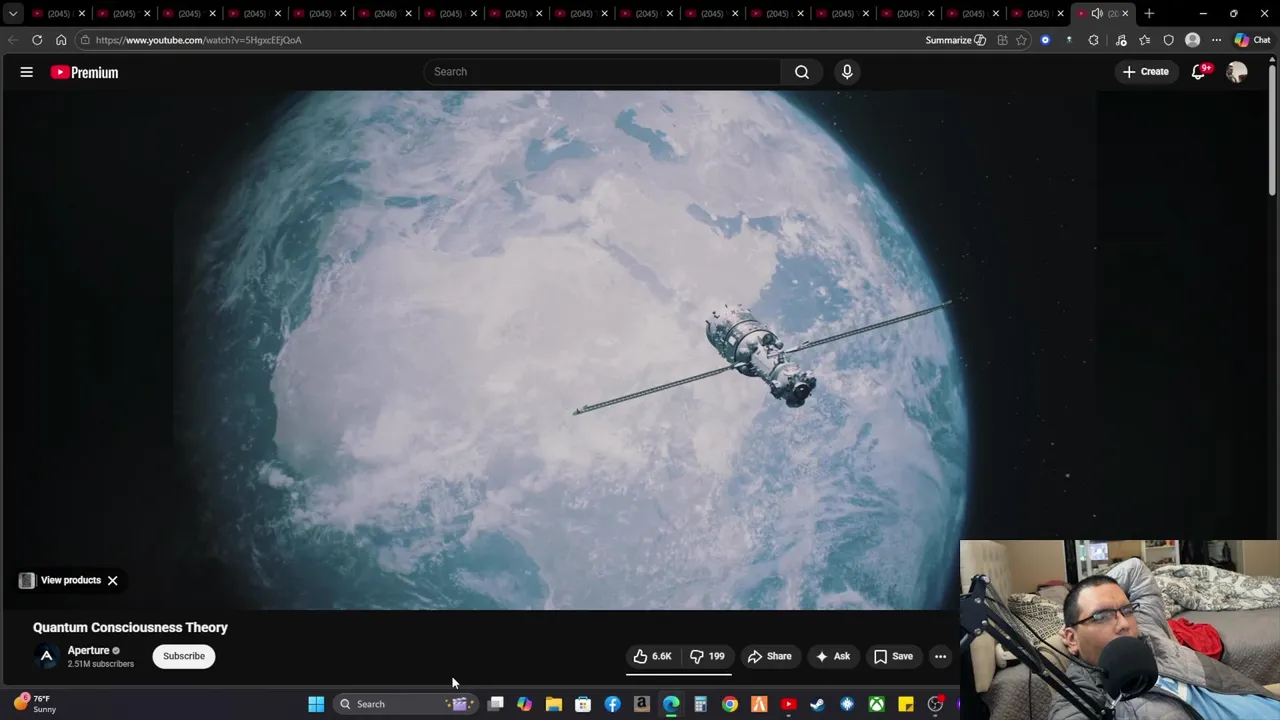
Task: Save the video to a playlist
Action: tap(893, 656)
